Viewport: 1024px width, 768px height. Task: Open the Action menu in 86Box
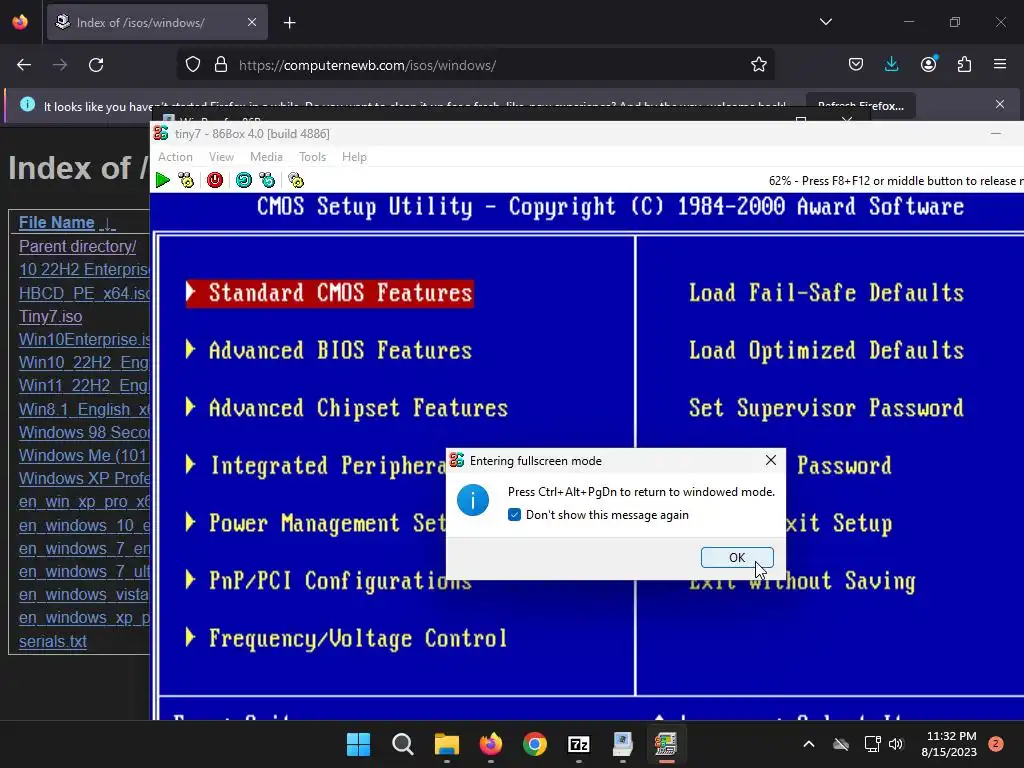pos(176,157)
